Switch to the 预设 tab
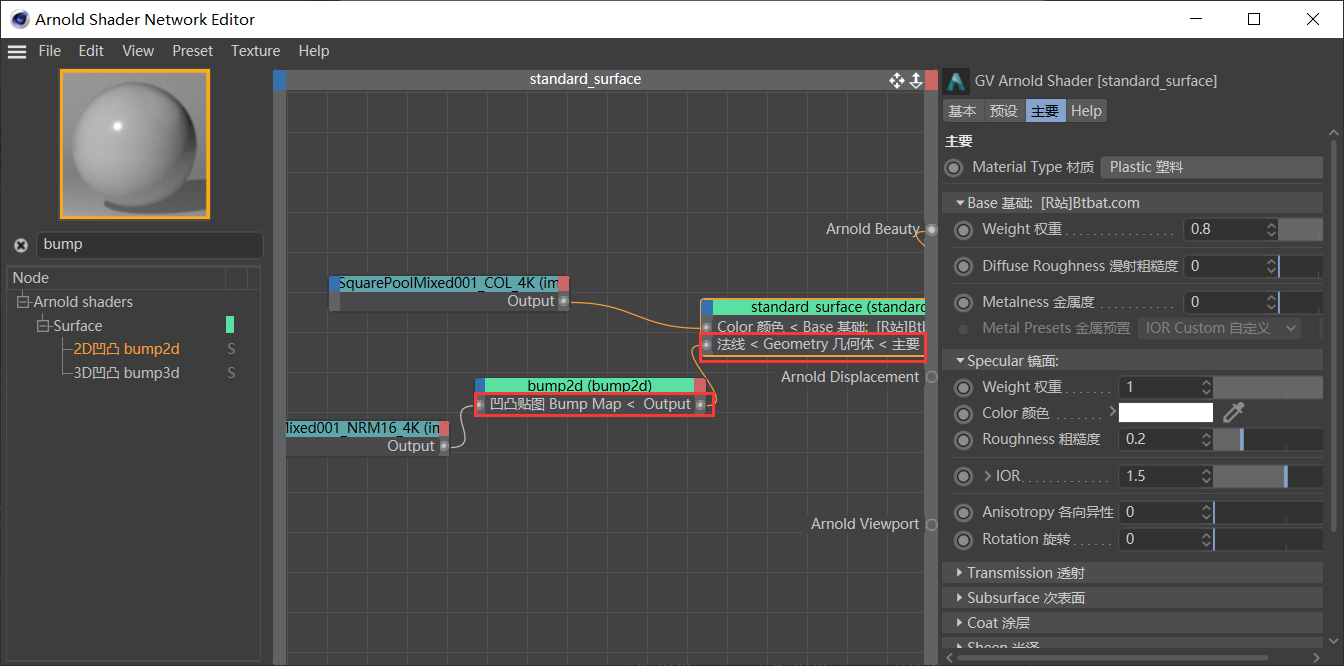The width and height of the screenshot is (1344, 666). tap(1003, 111)
